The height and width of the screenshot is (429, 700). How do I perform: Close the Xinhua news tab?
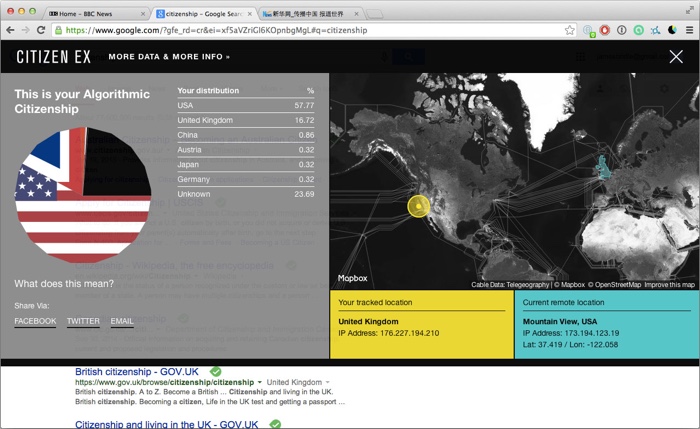click(356, 14)
